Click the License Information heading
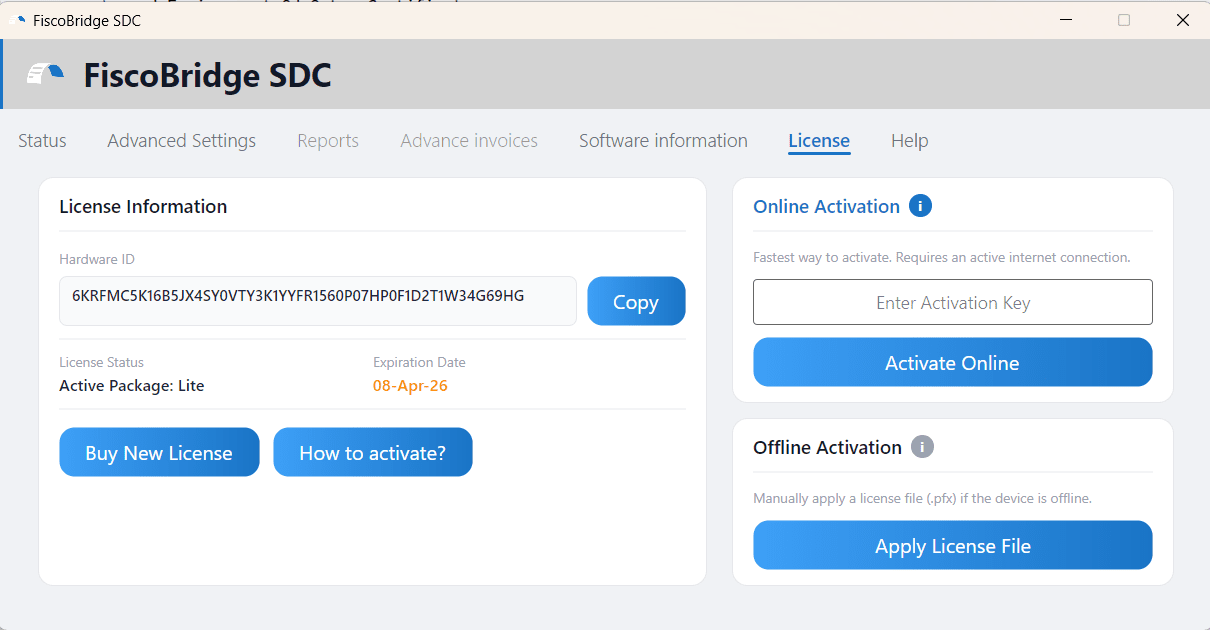Screen dimensions: 1210x630 [x=143, y=207]
